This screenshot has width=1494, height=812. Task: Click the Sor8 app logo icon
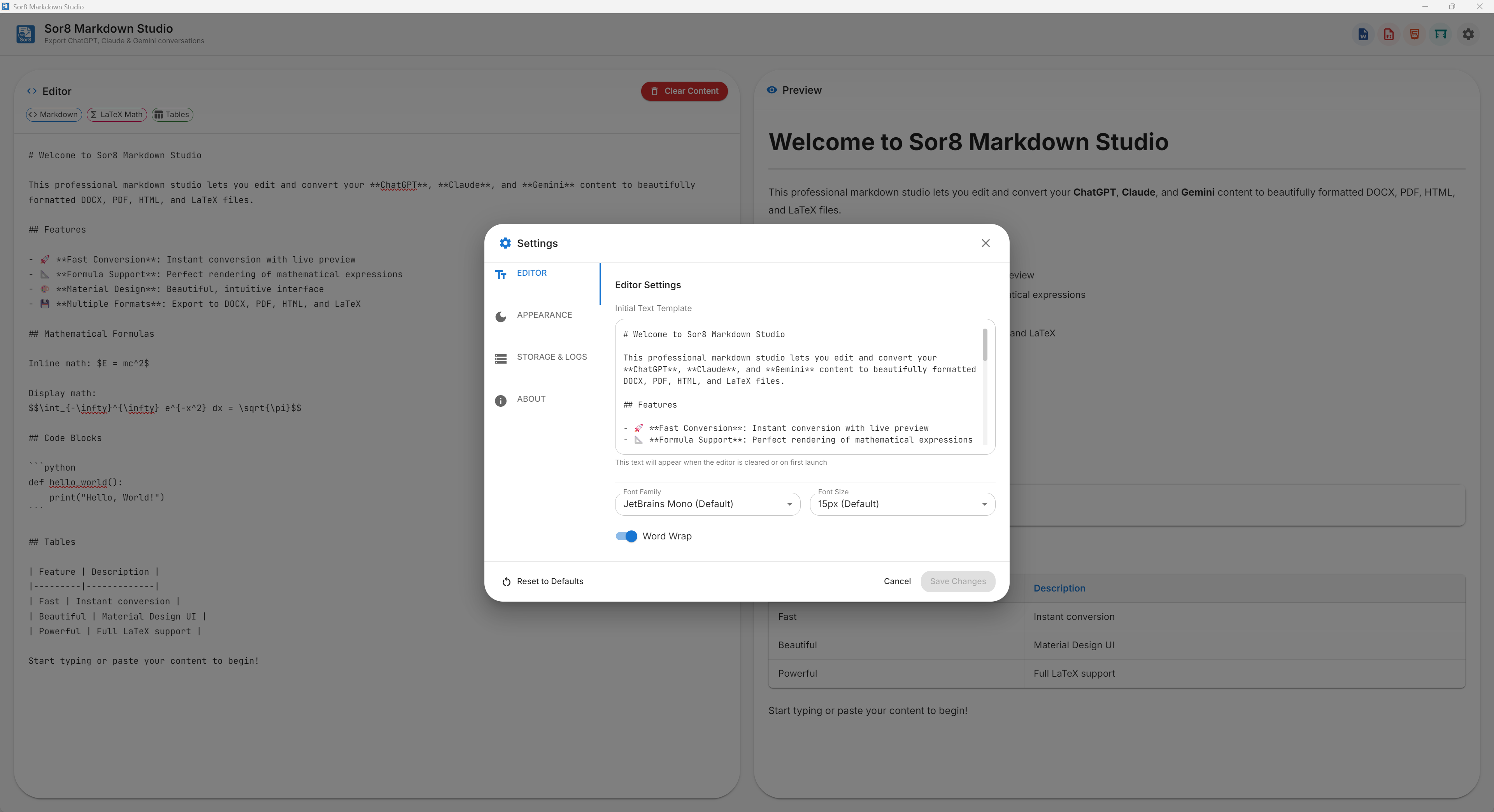(x=25, y=34)
